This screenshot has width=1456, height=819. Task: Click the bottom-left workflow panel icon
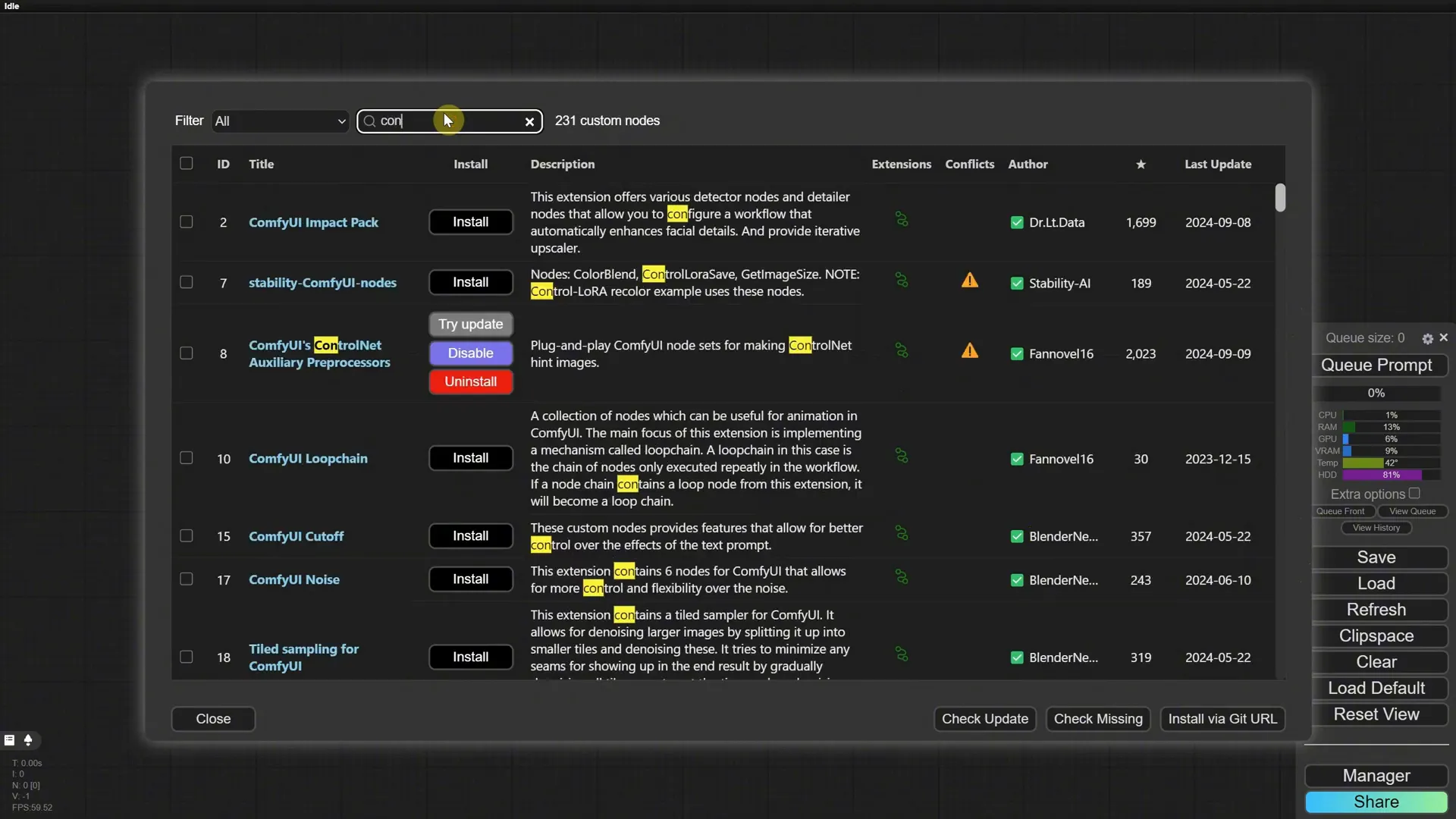coord(10,740)
